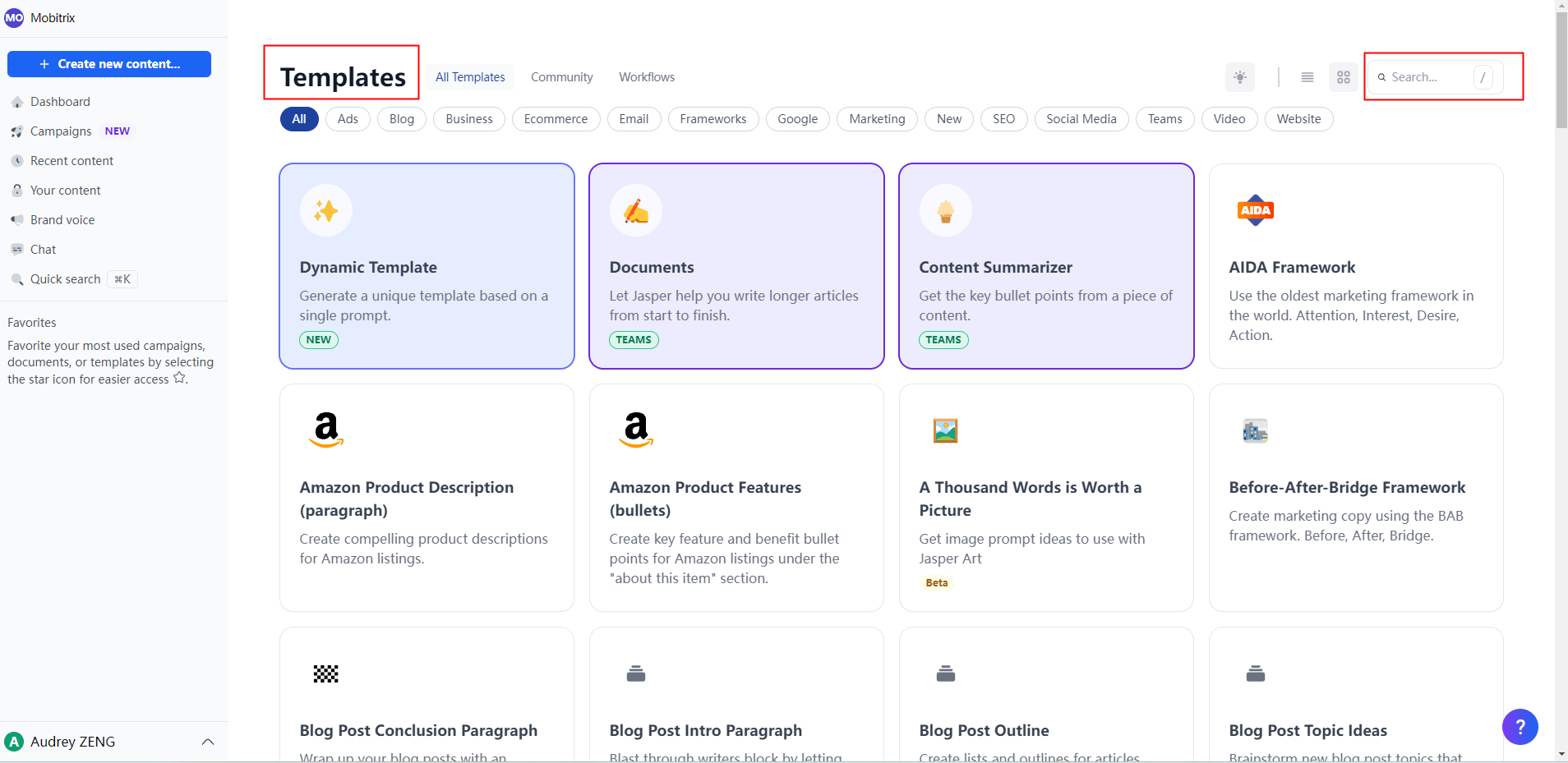Click the Campaigns rocket icon
This screenshot has width=1568, height=763.
point(16,131)
